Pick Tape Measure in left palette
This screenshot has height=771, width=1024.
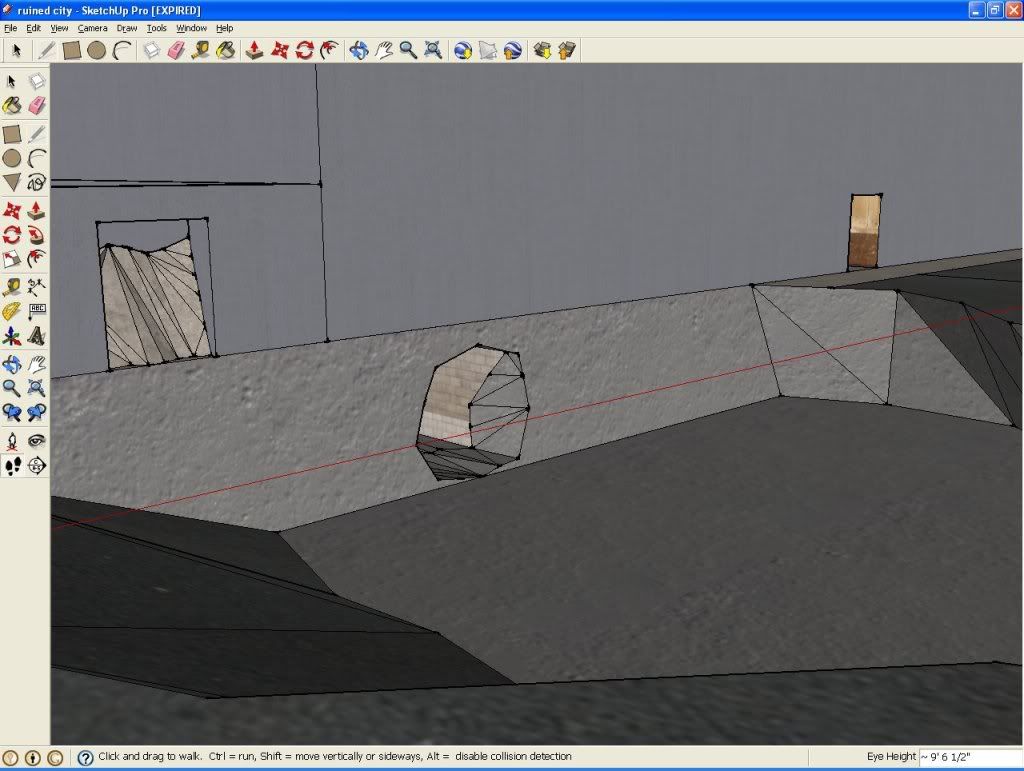click(12, 286)
